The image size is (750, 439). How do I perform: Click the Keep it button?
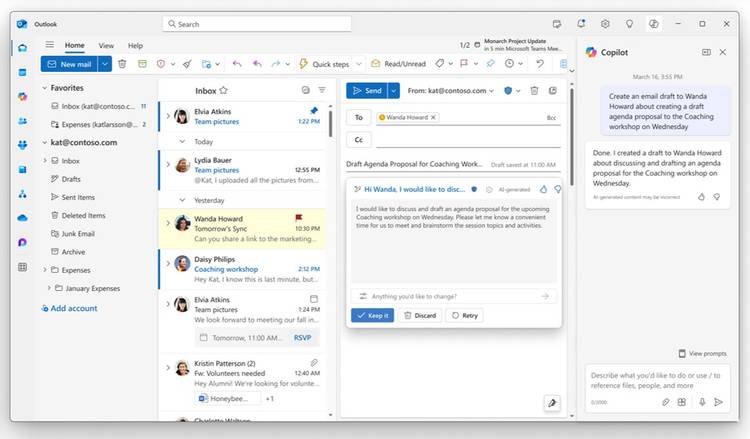[373, 315]
